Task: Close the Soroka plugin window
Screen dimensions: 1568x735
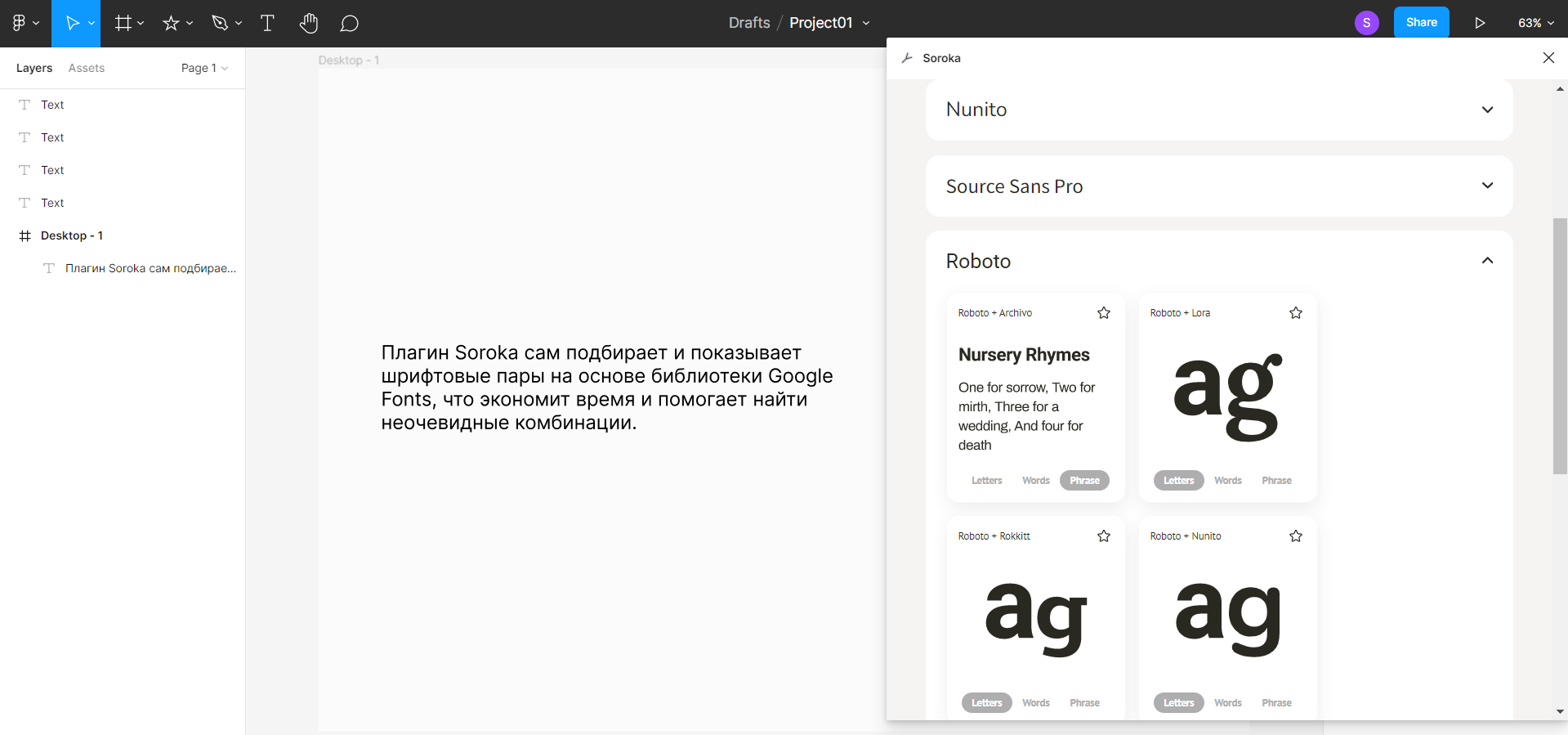Action: (x=1548, y=57)
